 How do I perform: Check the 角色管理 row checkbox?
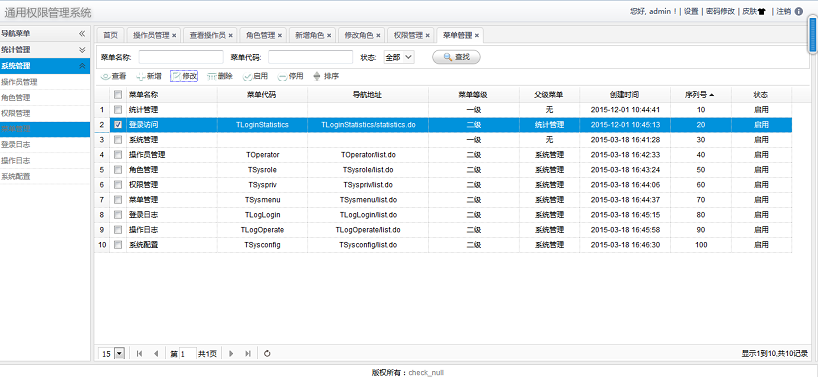(118, 169)
